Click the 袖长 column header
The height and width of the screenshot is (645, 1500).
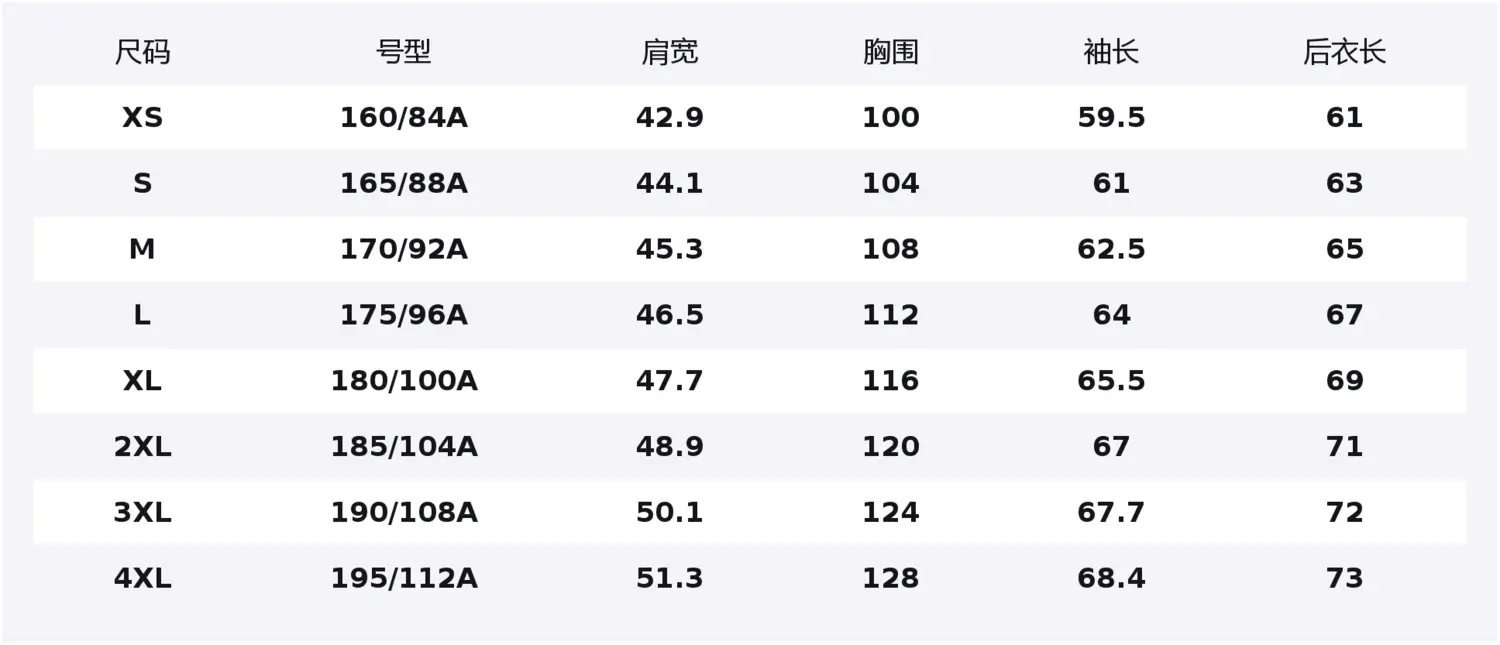coord(1111,52)
